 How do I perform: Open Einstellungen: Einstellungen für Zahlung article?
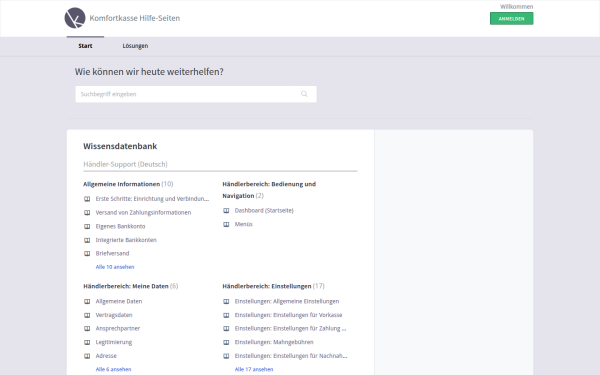pyautogui.click(x=290, y=328)
